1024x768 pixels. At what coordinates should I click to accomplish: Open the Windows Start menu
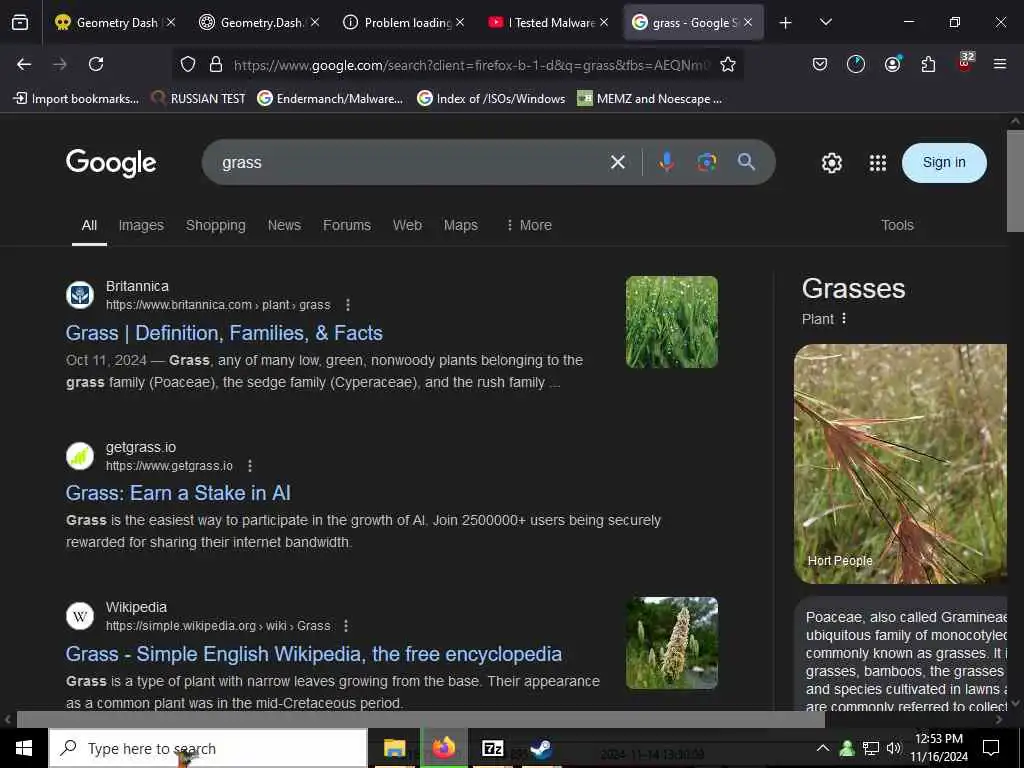24,748
